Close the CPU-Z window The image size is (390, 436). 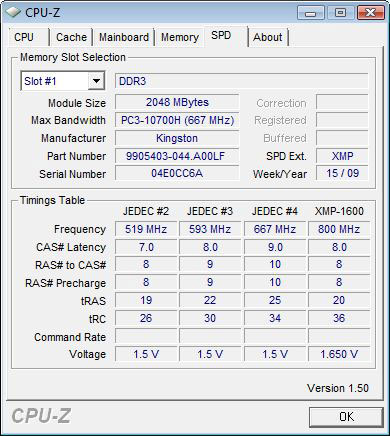pyautogui.click(x=370, y=13)
